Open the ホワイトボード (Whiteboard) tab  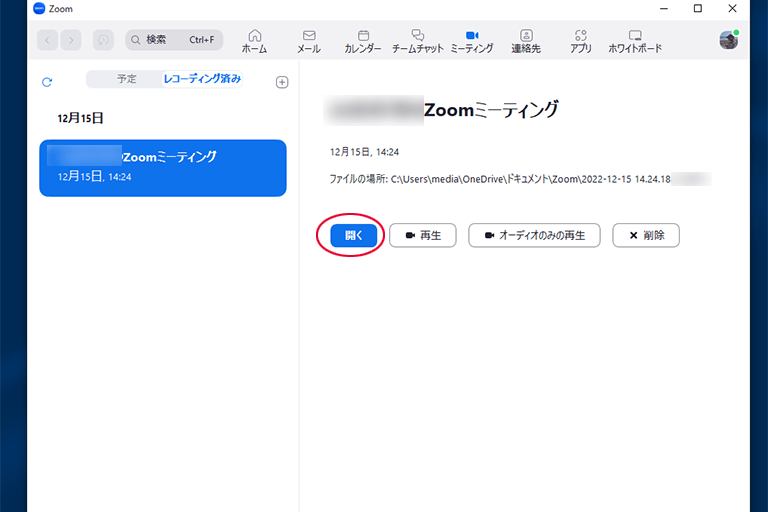tap(635, 41)
